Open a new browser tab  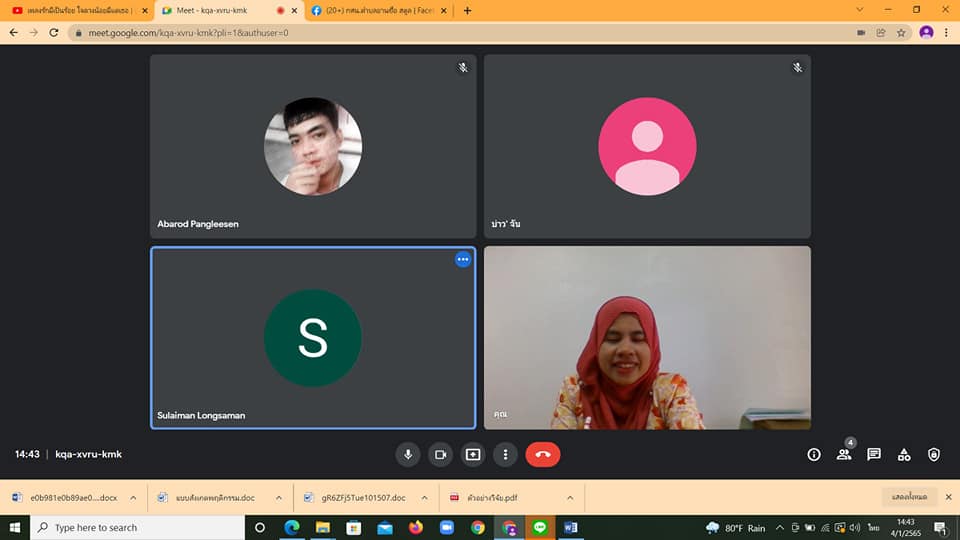467,10
